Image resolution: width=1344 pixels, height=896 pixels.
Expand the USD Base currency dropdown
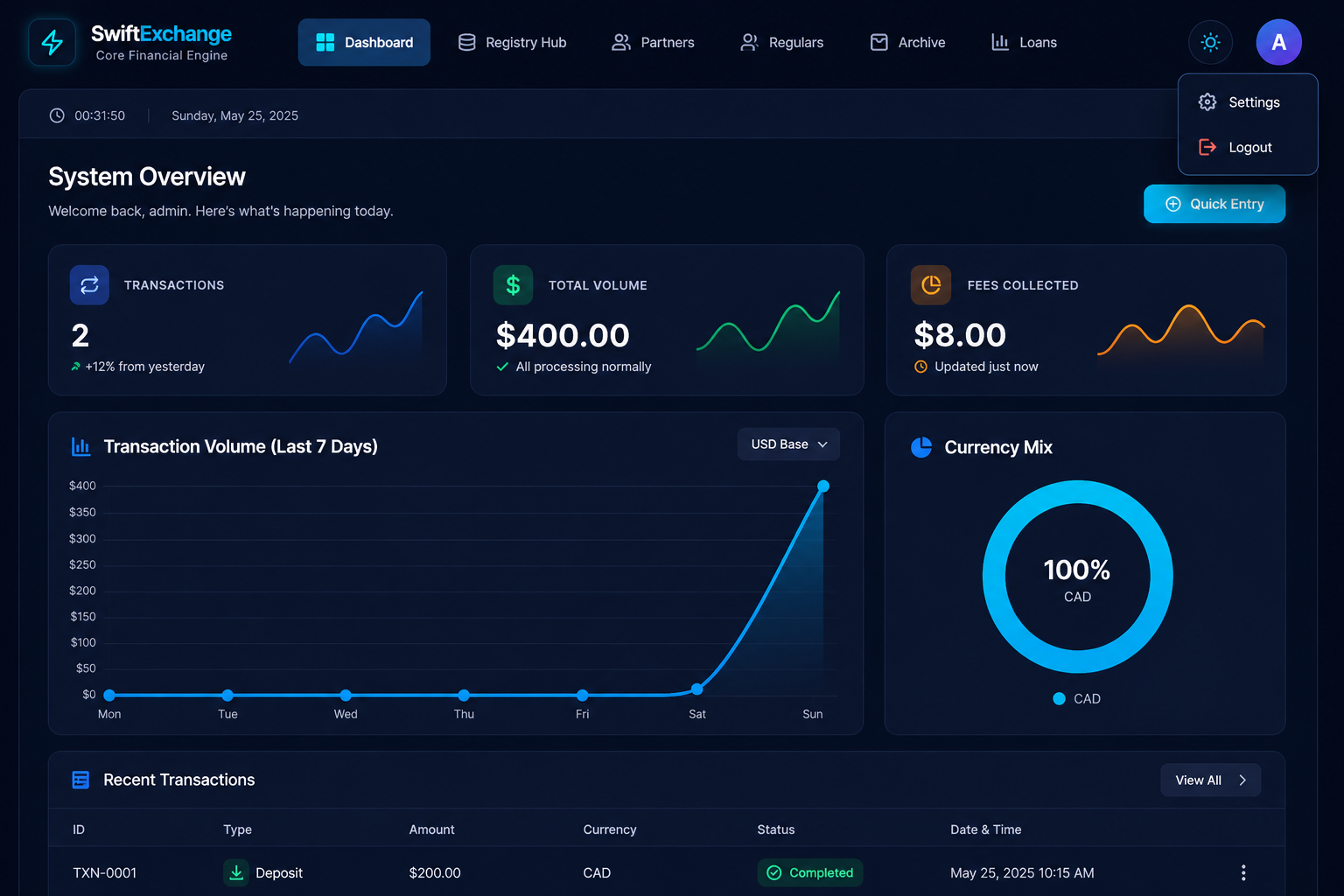point(788,444)
